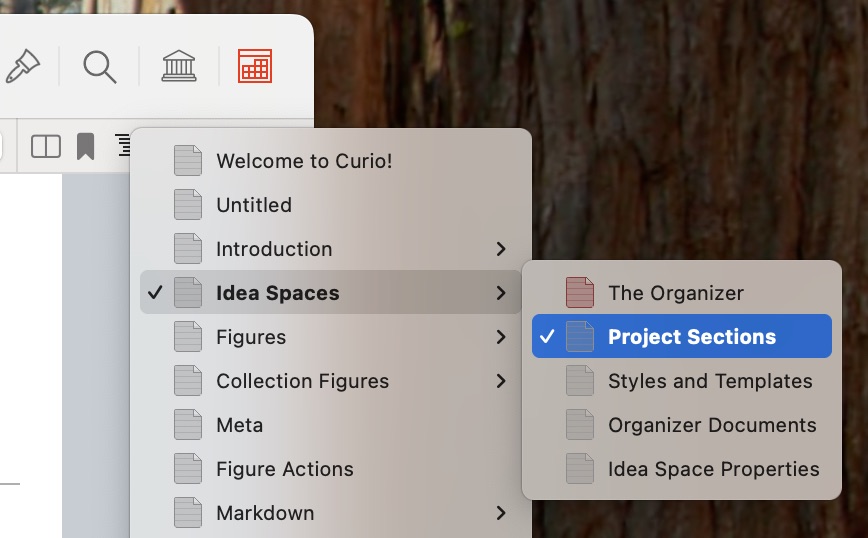Jump to the Figure Actions item

285,469
